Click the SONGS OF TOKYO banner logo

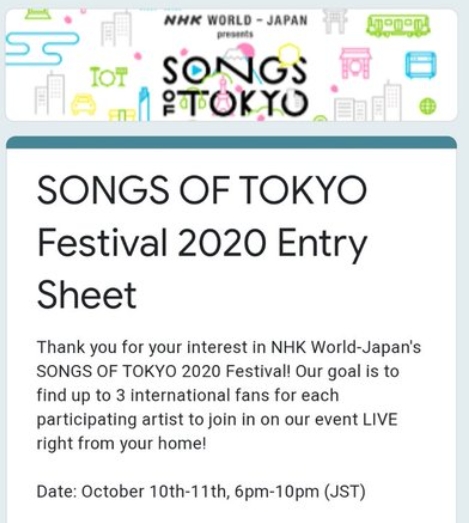pyautogui.click(x=234, y=86)
